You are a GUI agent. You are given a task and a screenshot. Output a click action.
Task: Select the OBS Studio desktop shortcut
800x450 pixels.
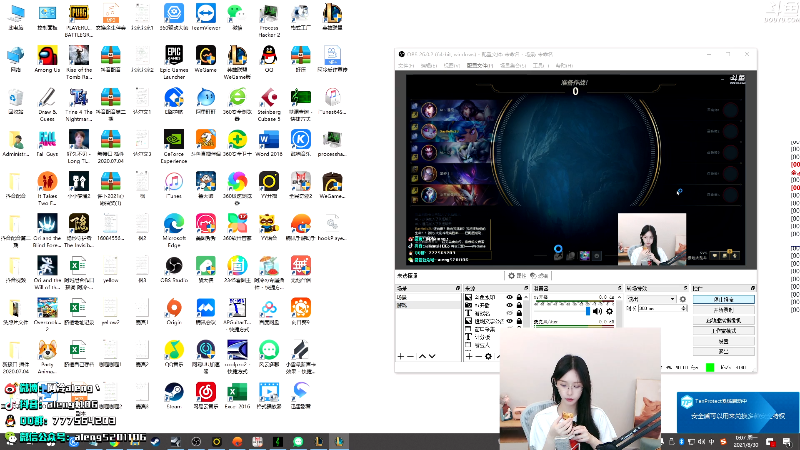pos(174,269)
